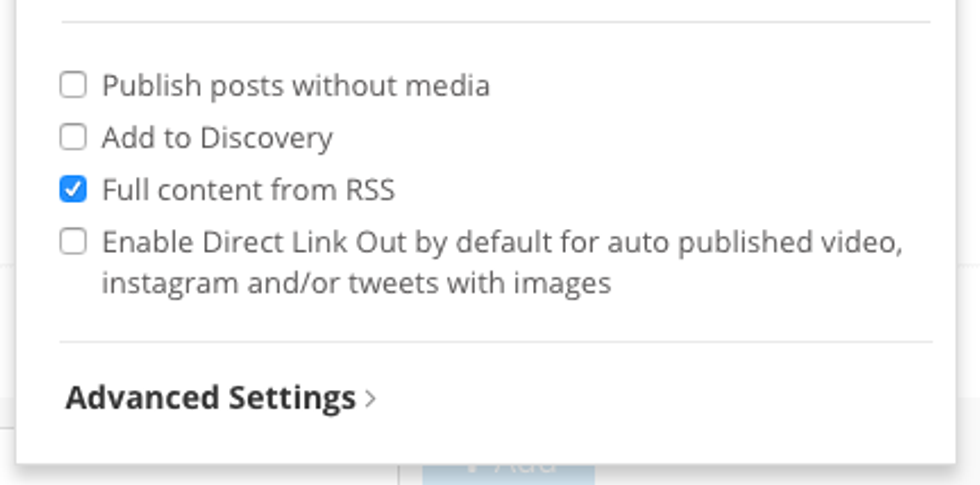Click the word "Settings" in the section heading

pyautogui.click(x=292, y=398)
